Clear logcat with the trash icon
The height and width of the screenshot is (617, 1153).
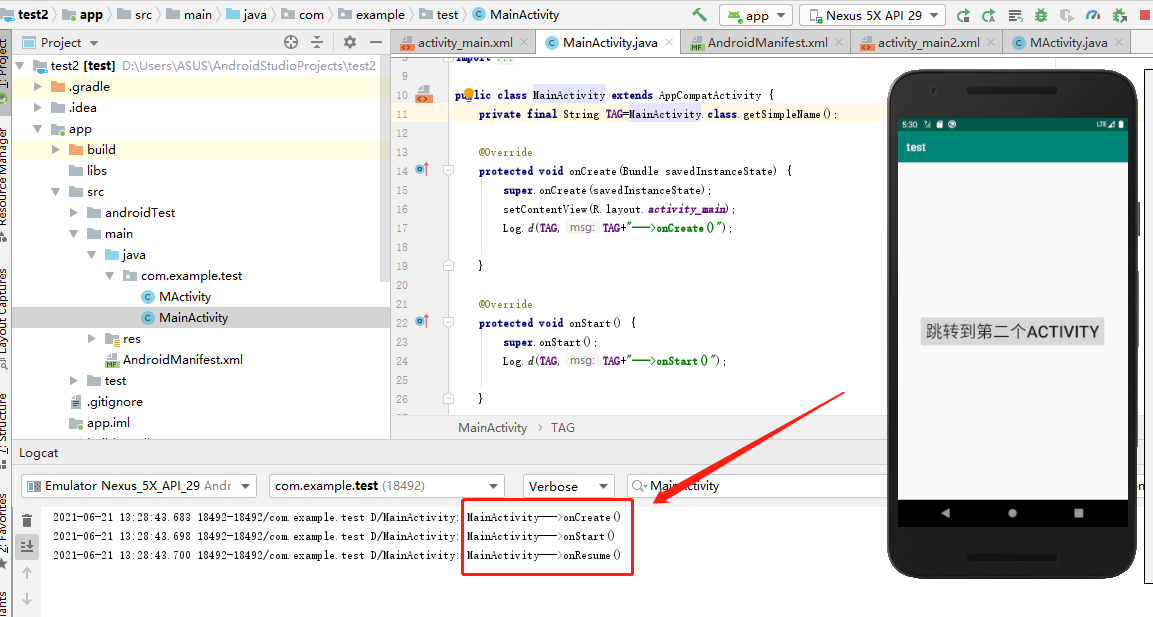click(27, 521)
